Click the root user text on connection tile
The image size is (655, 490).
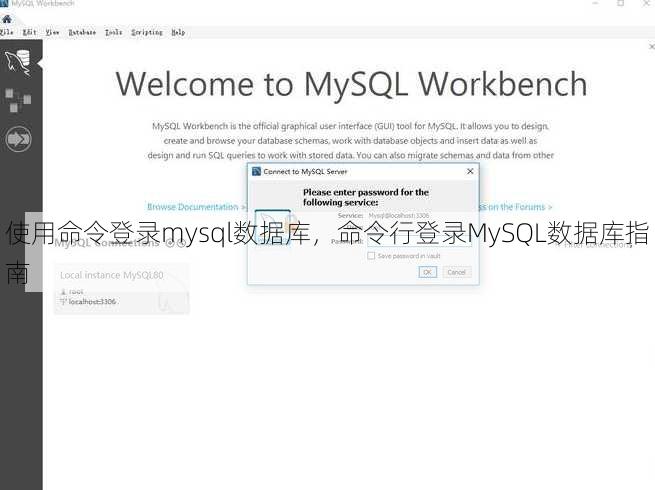[x=76, y=292]
